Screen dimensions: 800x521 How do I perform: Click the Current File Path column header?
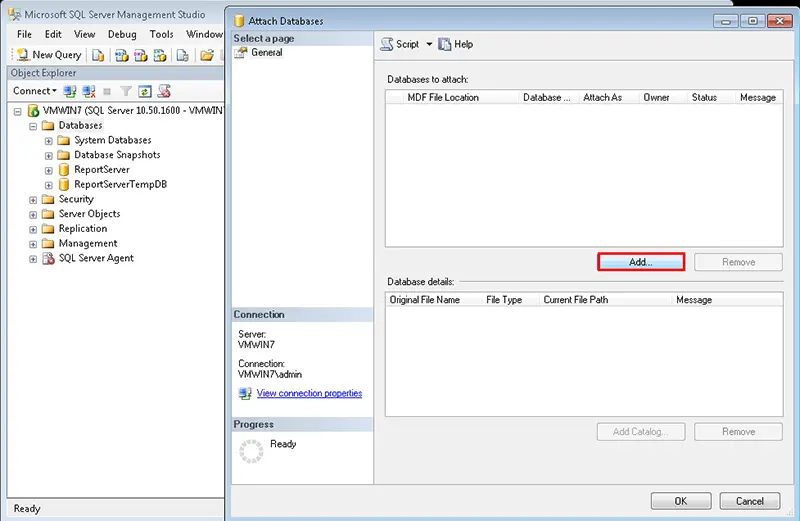point(605,300)
